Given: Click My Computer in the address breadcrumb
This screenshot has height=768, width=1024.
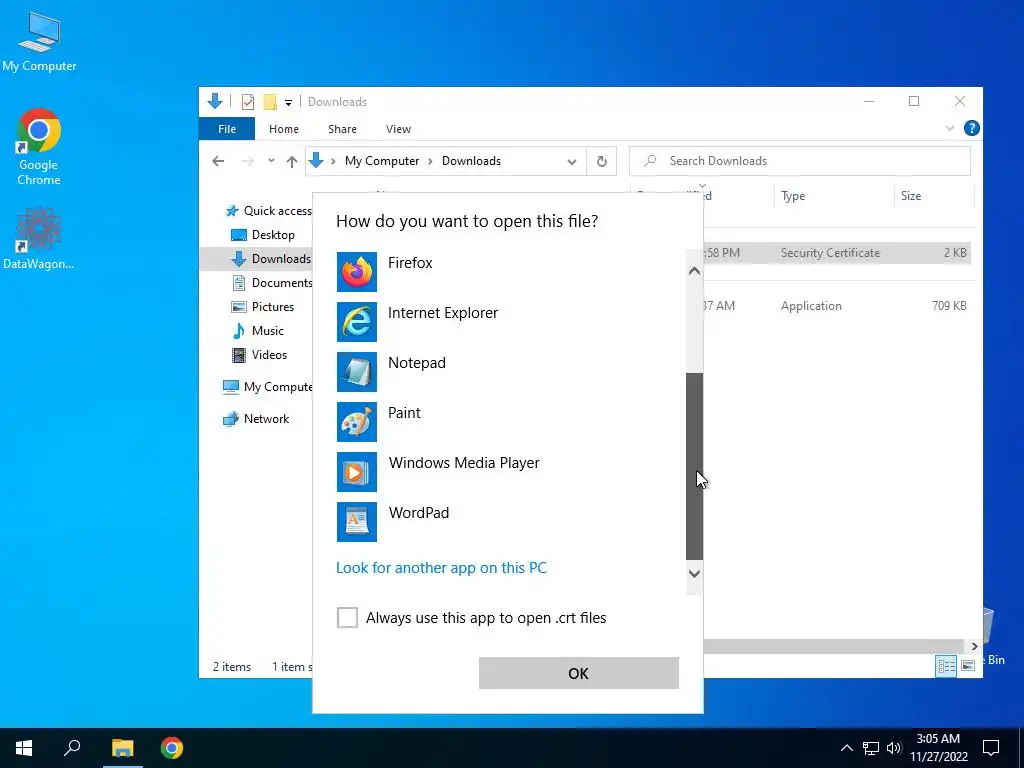Looking at the screenshot, I should pyautogui.click(x=382, y=161).
